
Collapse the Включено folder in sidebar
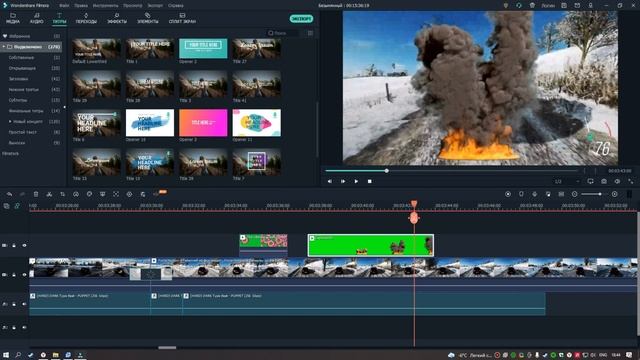(4, 47)
